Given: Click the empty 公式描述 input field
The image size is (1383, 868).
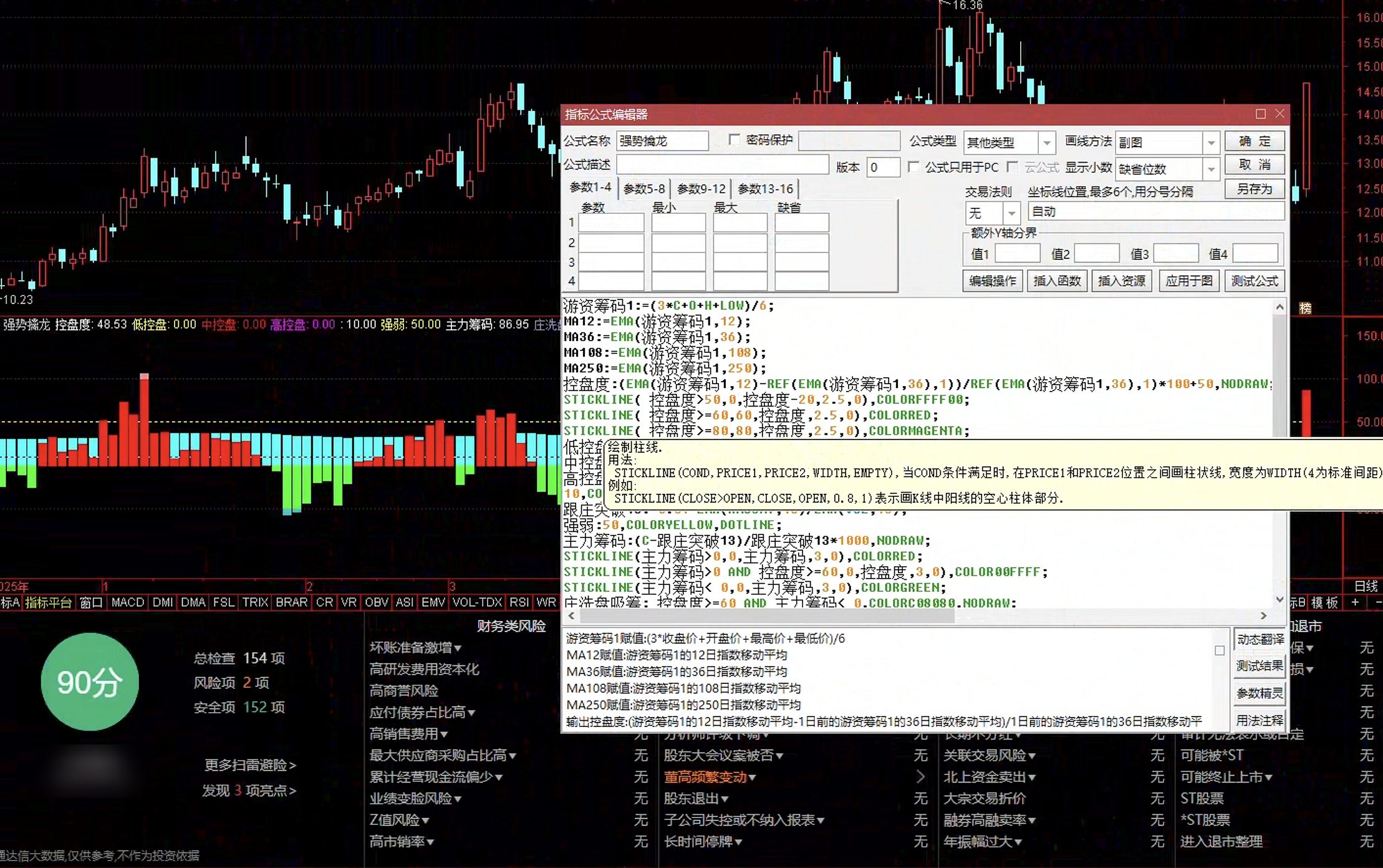Looking at the screenshot, I should 723,165.
